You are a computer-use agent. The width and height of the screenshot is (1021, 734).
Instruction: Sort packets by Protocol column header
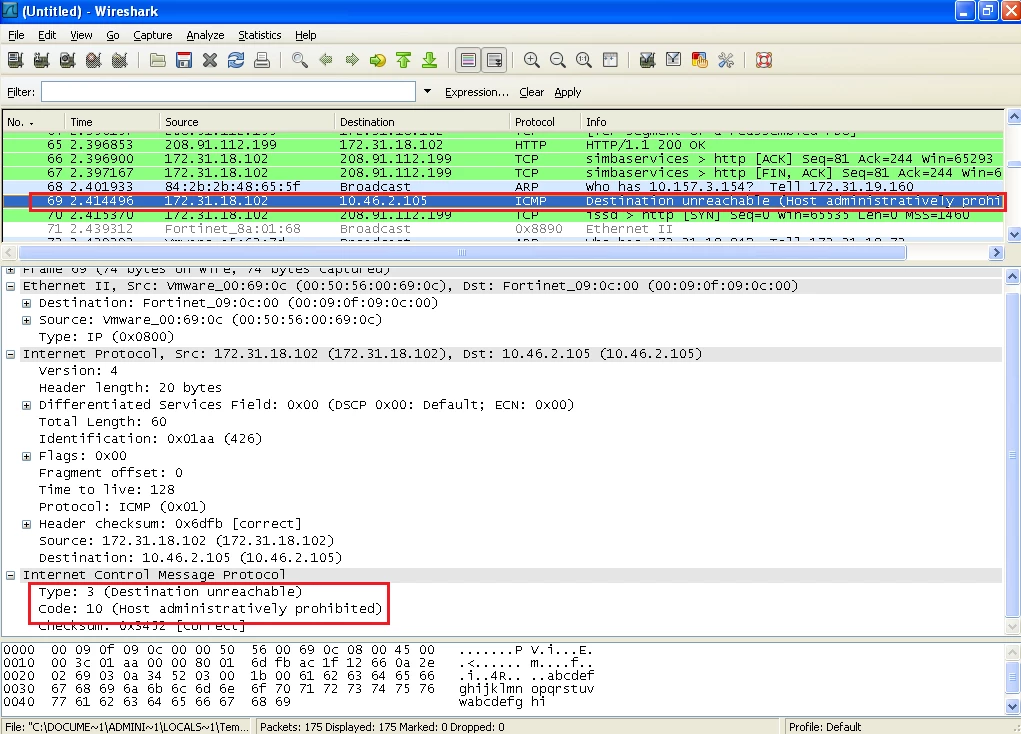[x=544, y=122]
